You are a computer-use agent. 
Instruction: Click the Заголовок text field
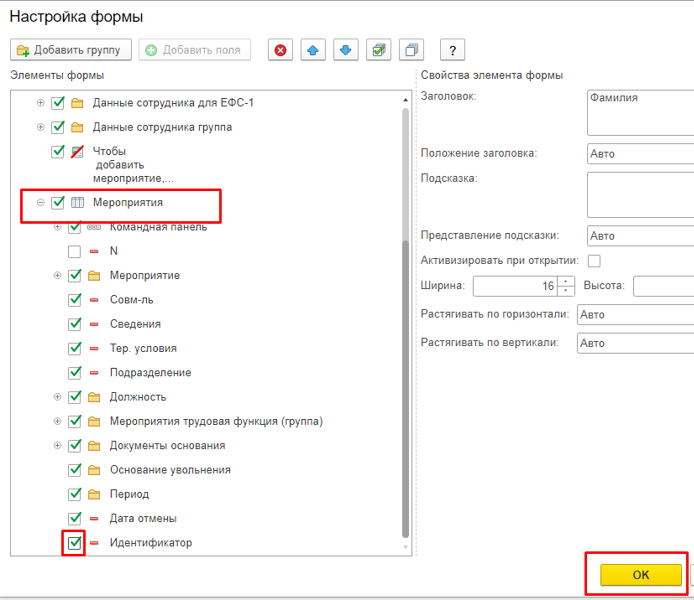(640, 113)
